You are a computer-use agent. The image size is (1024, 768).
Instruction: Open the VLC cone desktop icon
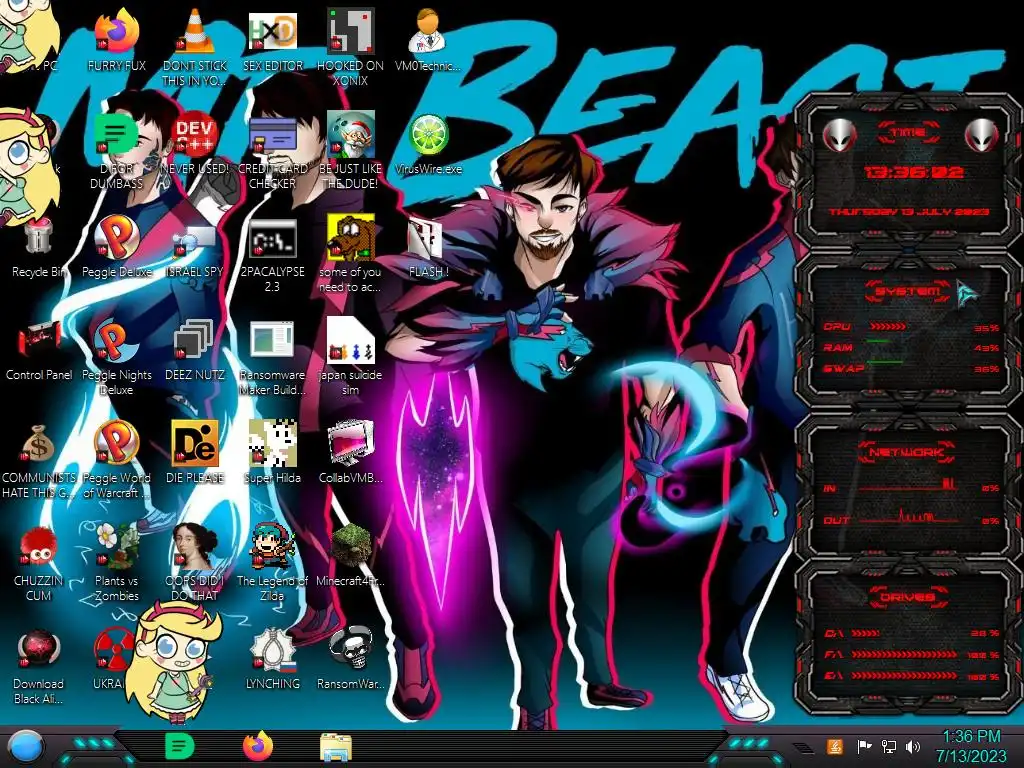(194, 31)
